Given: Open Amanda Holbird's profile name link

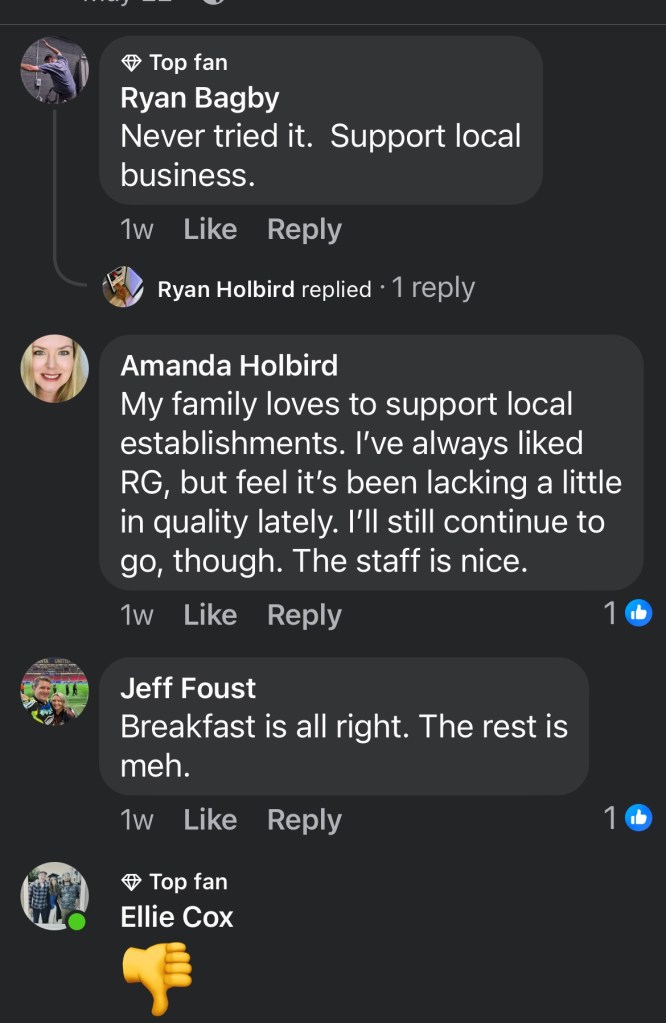Looking at the screenshot, I should click(229, 365).
